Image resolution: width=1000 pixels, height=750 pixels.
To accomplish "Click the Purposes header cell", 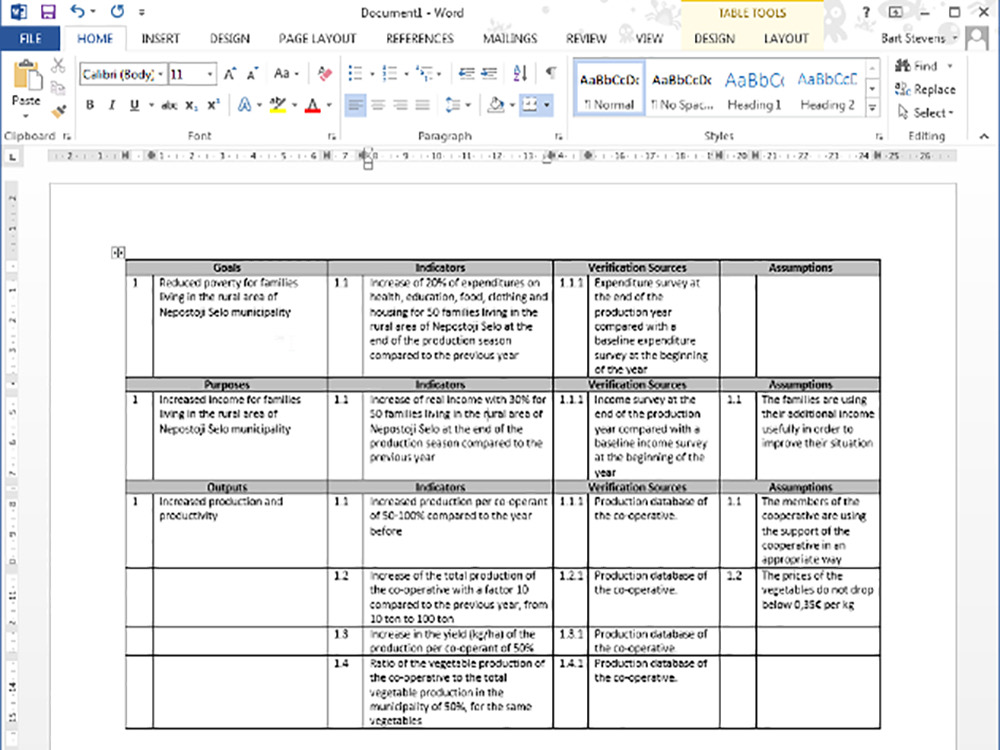I will [227, 385].
